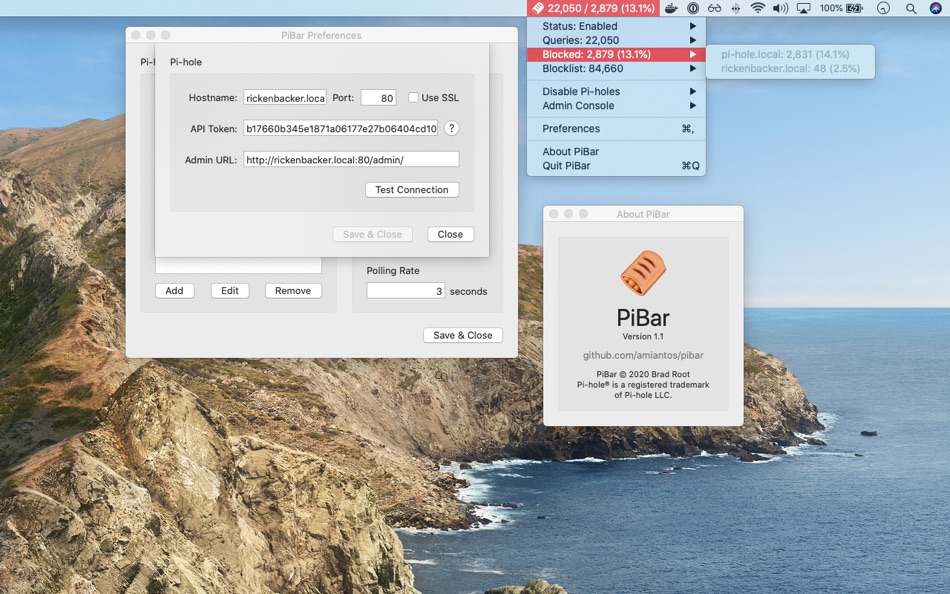This screenshot has width=950, height=594.
Task: Click the circular clock-style menu bar icon
Action: tap(883, 8)
